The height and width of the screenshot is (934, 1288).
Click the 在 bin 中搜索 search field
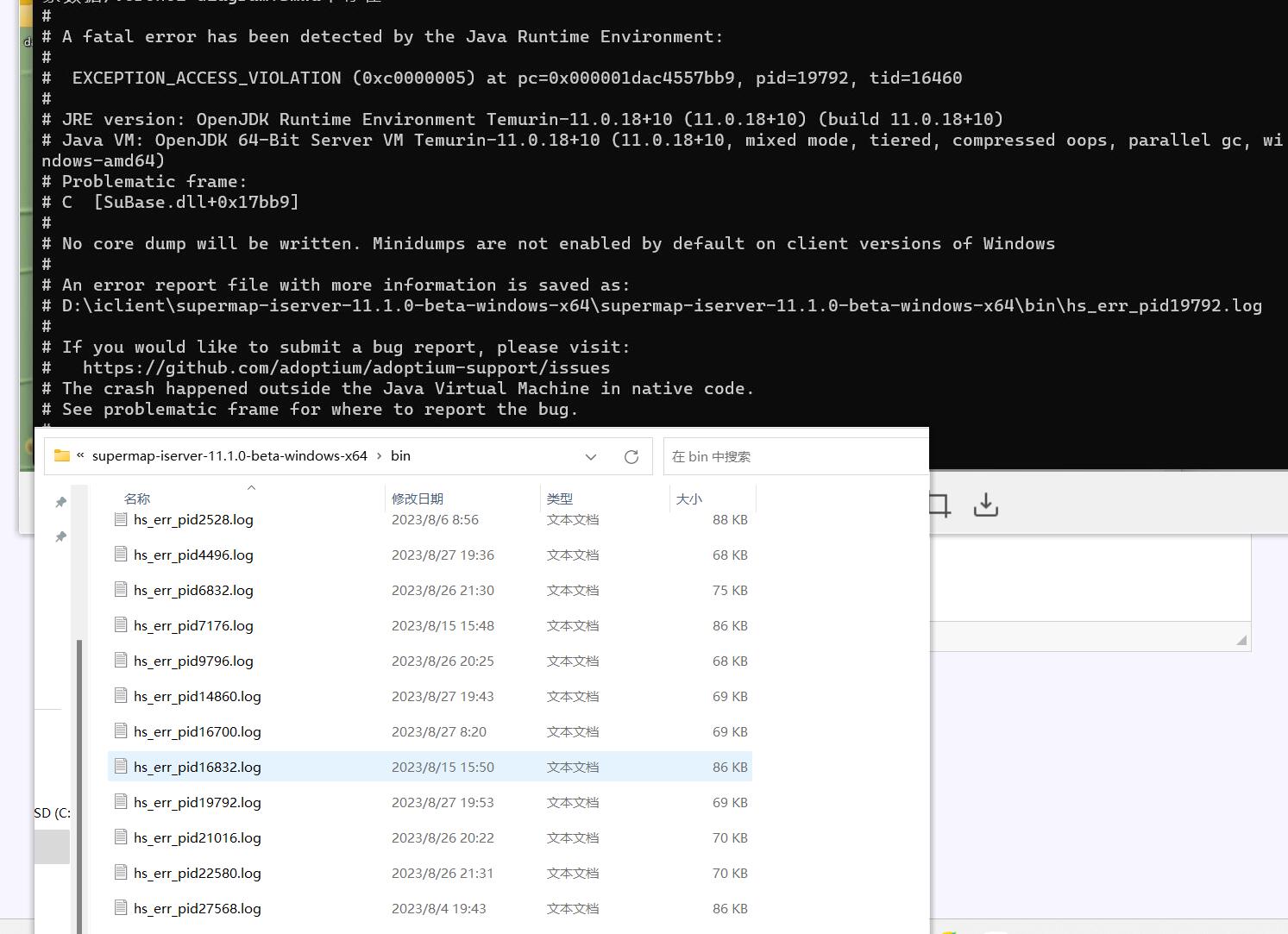coord(795,456)
